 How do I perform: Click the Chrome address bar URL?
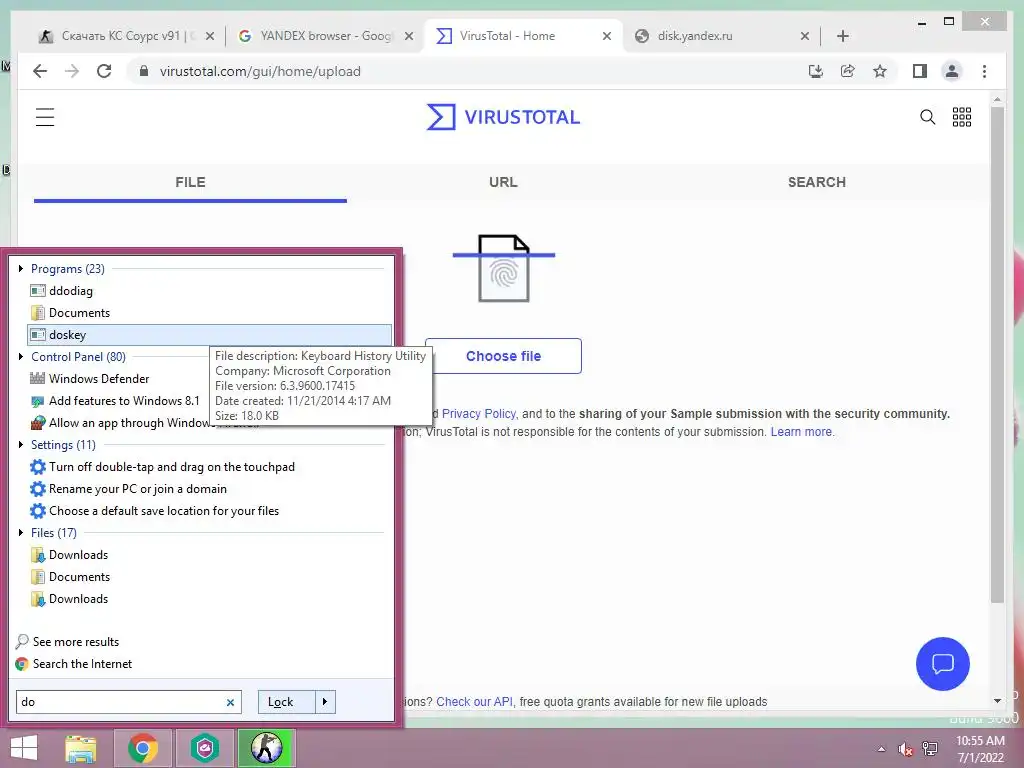click(260, 71)
